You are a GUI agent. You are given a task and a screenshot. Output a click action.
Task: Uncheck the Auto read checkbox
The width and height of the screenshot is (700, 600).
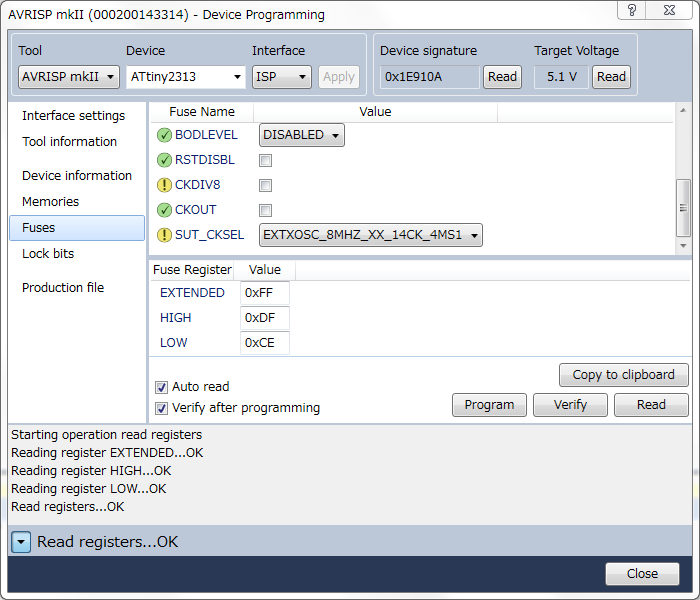point(161,387)
